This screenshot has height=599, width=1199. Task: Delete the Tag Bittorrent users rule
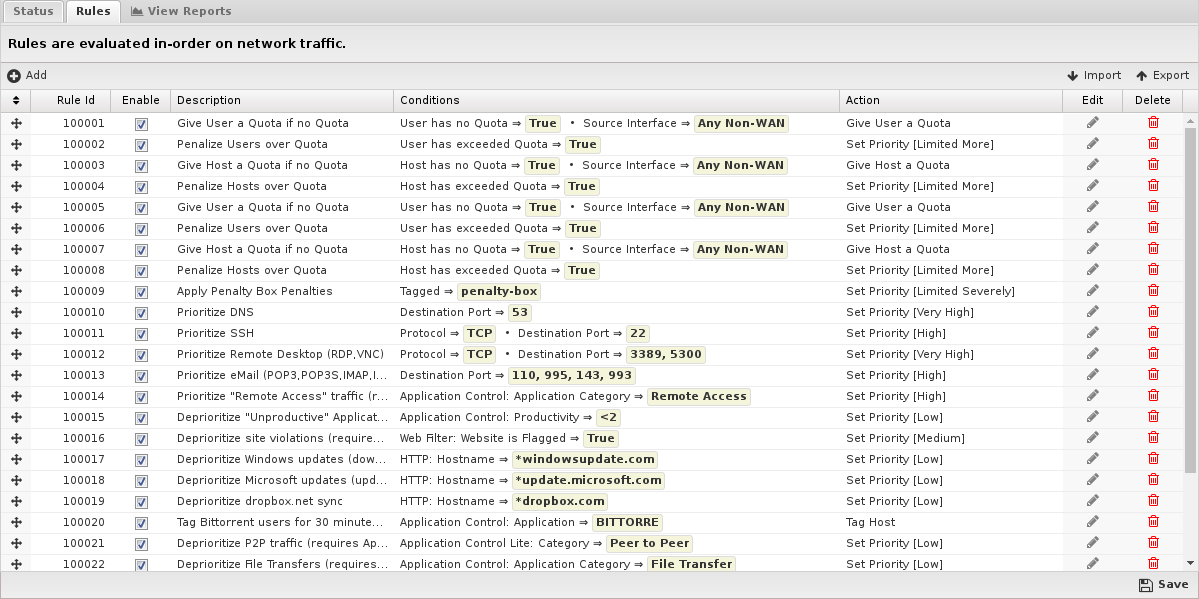tap(1153, 522)
